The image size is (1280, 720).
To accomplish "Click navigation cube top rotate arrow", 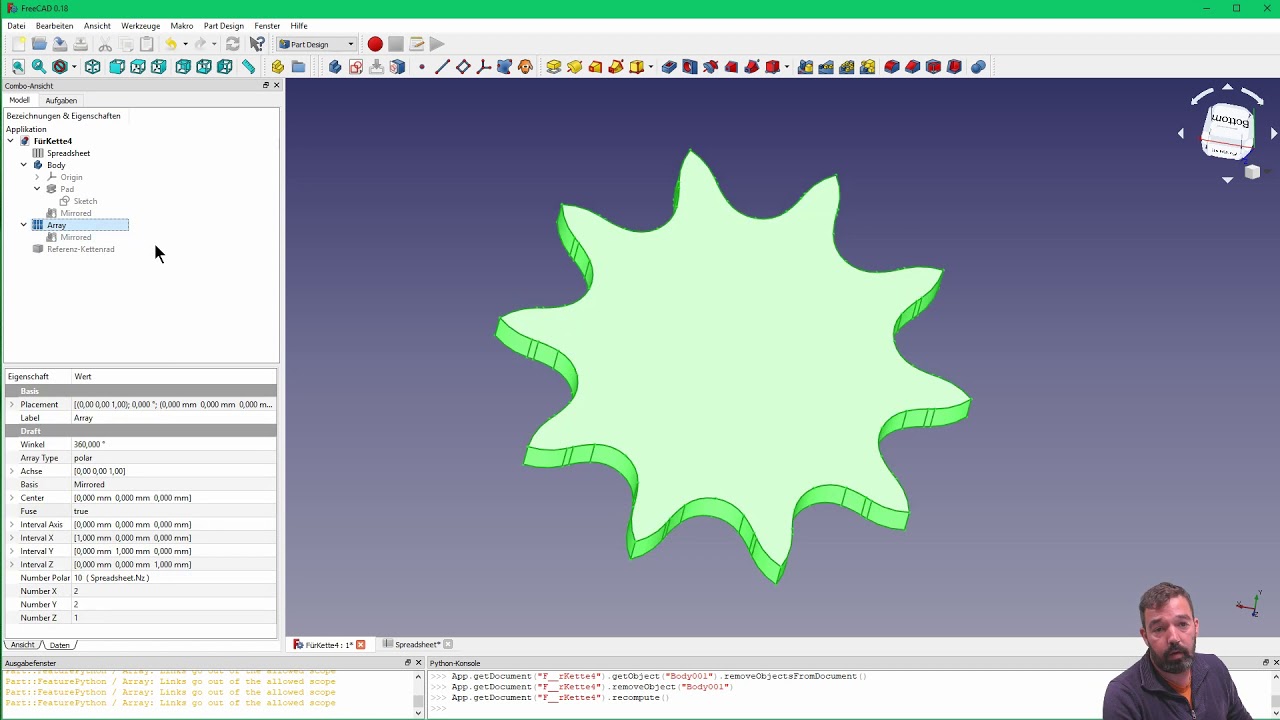I will pos(1228,88).
